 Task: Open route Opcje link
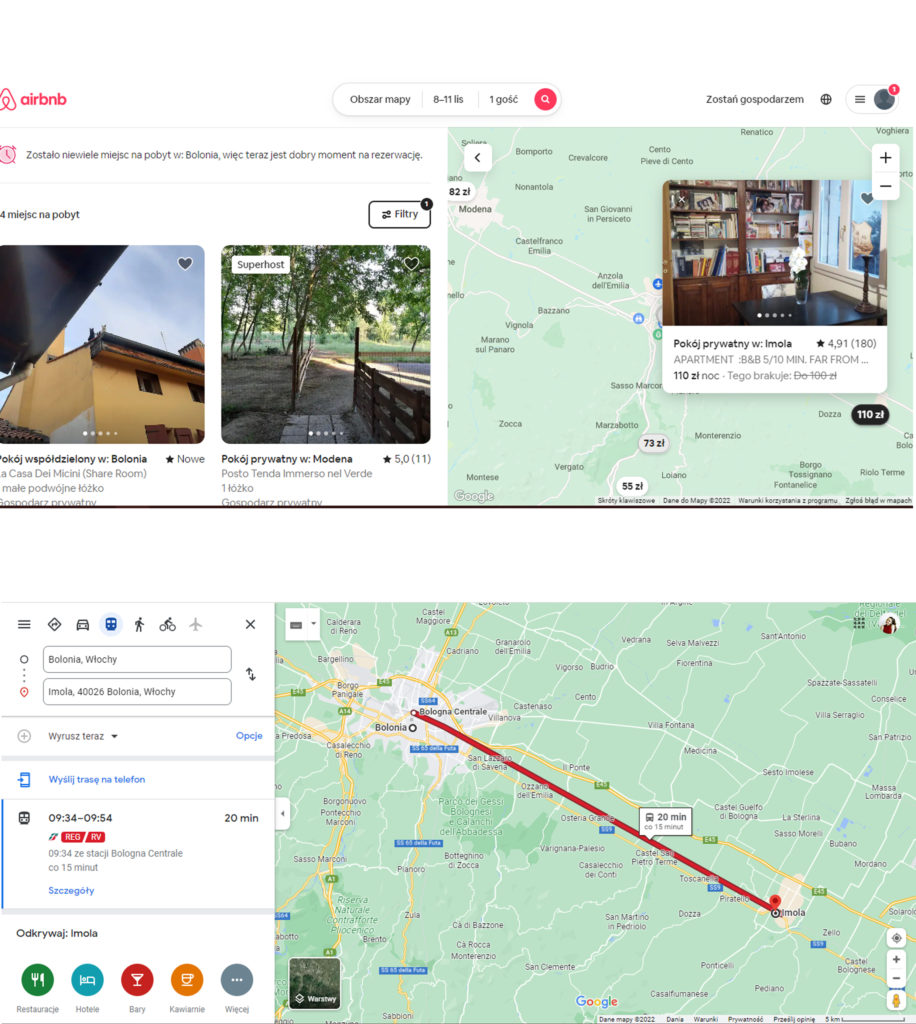tap(249, 735)
